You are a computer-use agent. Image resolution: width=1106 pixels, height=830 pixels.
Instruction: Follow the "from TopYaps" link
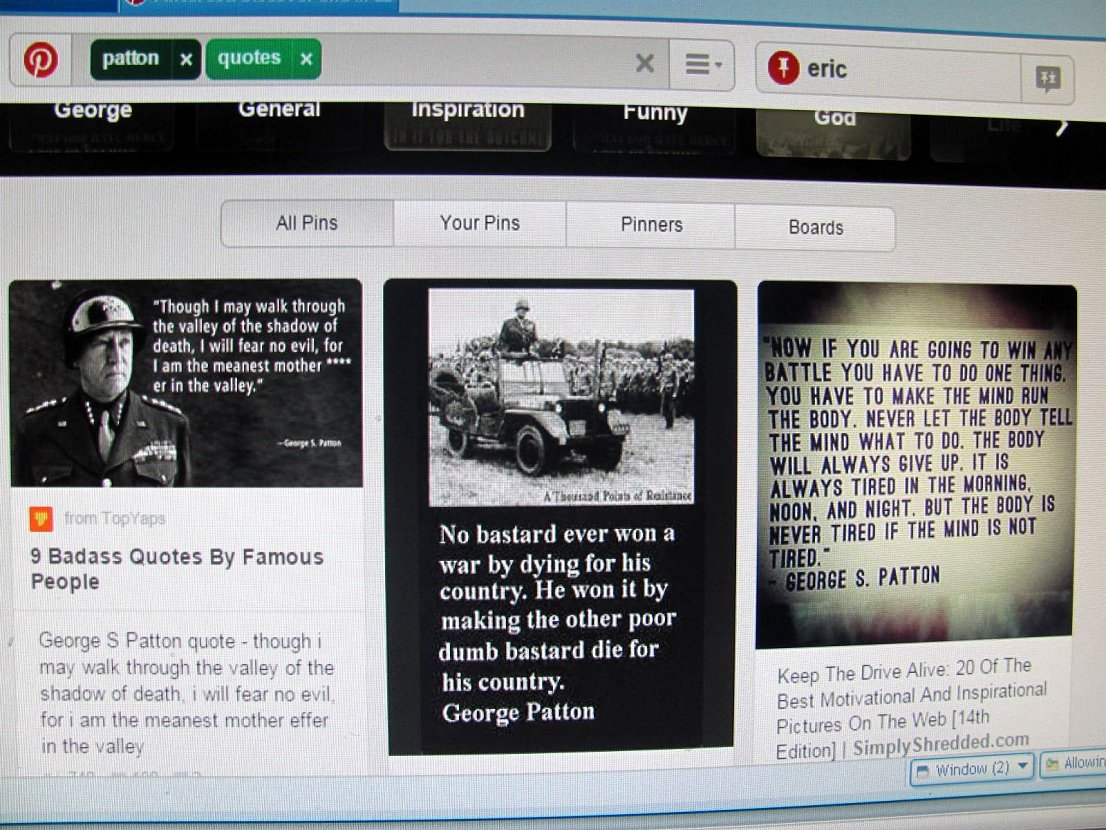(x=115, y=519)
